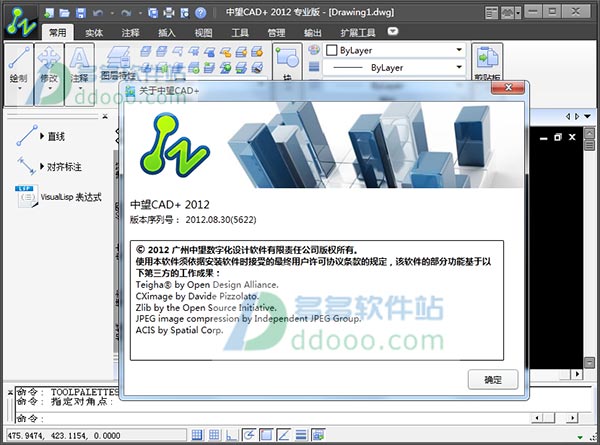
Task: Switch to the 管理 ribbon tab
Action: (x=276, y=33)
